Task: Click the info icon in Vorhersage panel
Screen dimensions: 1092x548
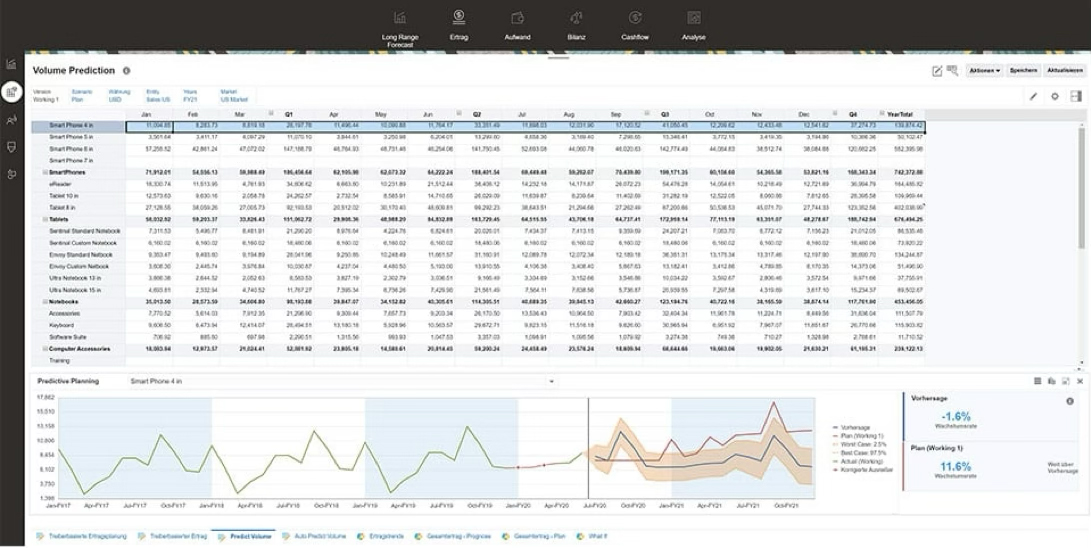Action: click(1070, 401)
